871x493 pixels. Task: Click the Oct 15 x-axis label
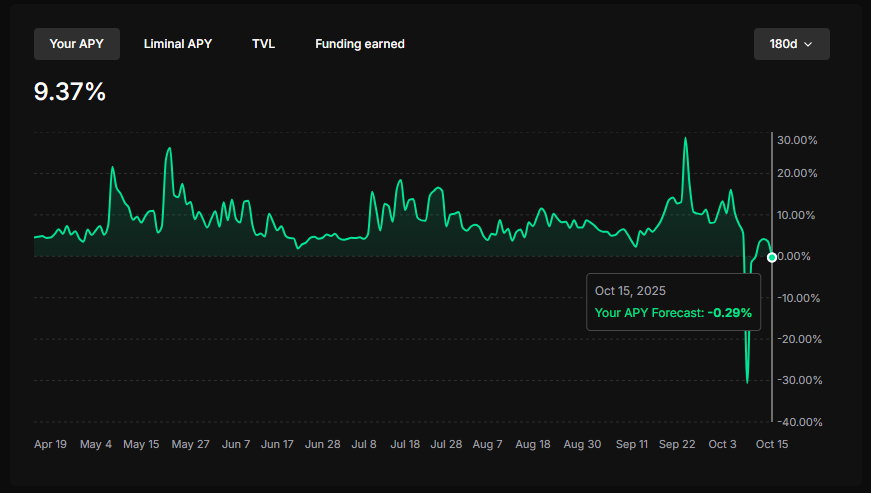click(x=772, y=444)
